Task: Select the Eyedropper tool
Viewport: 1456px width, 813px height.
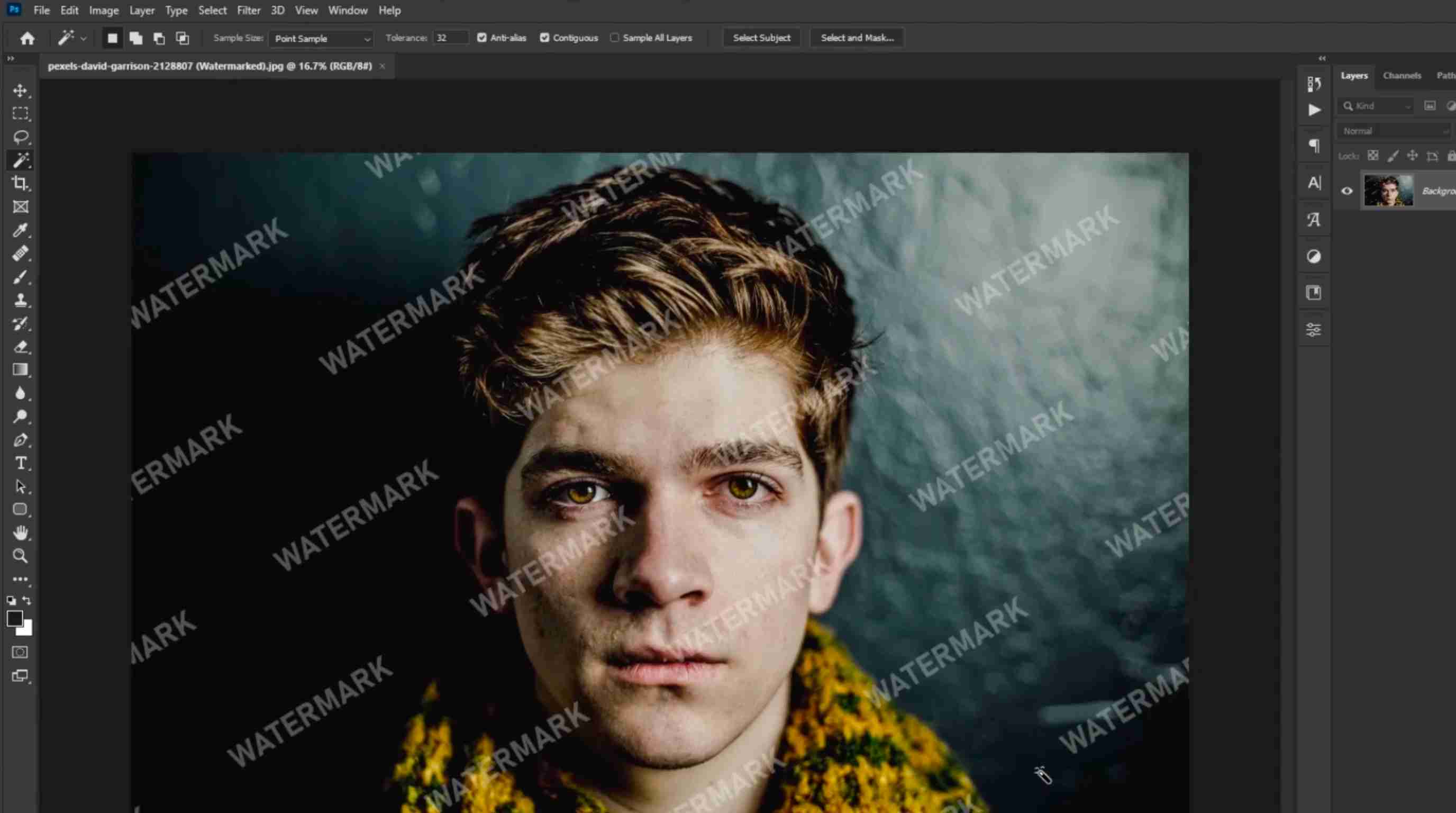Action: [x=20, y=230]
